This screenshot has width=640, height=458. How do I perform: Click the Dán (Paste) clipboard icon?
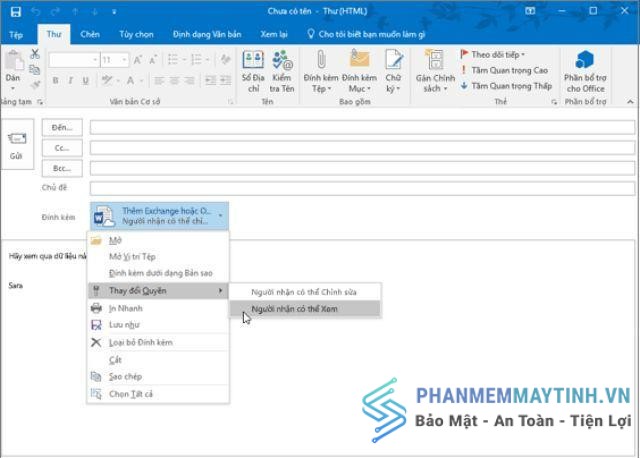point(13,61)
